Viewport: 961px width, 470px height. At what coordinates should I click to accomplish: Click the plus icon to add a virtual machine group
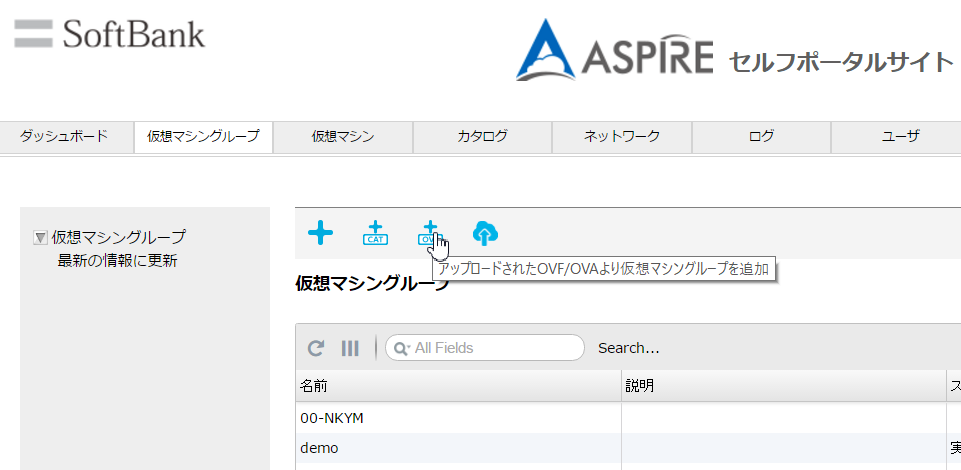tap(321, 233)
